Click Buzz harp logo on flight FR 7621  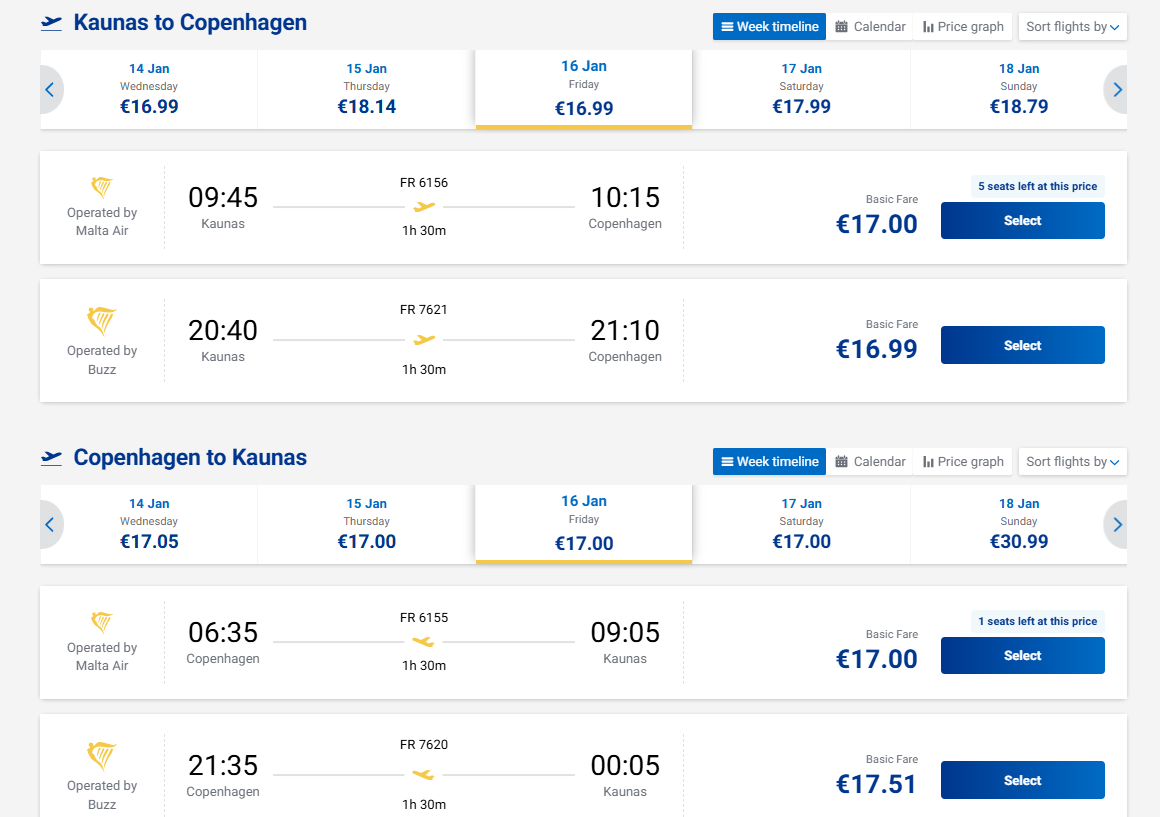click(x=102, y=322)
